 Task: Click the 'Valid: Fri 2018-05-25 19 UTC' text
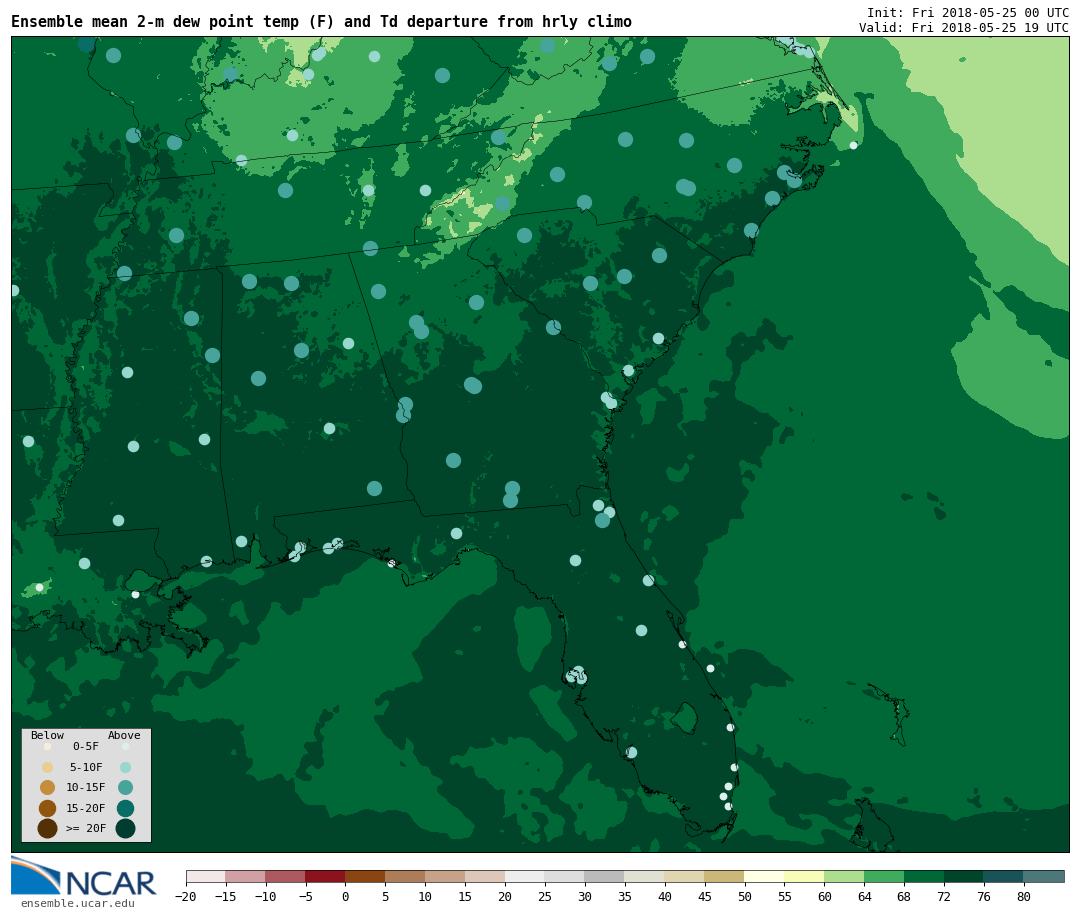click(964, 28)
